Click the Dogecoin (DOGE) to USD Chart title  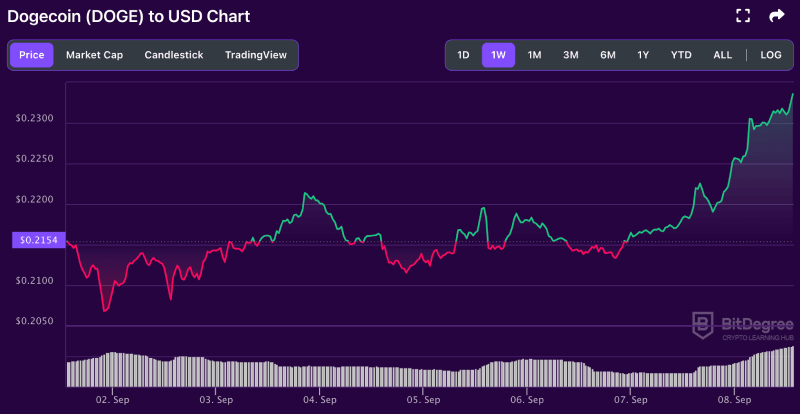pos(128,16)
